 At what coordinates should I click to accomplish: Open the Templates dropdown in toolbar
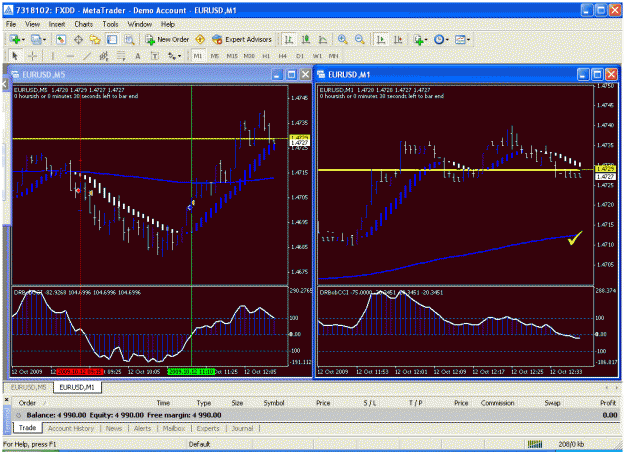pyautogui.click(x=462, y=39)
